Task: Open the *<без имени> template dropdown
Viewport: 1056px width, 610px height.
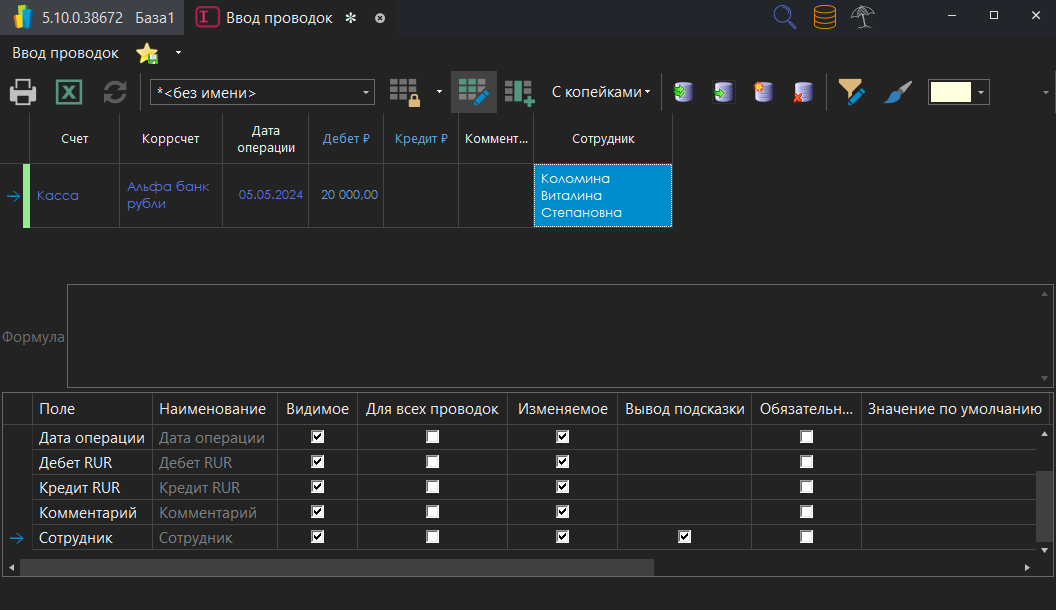Action: (367, 93)
